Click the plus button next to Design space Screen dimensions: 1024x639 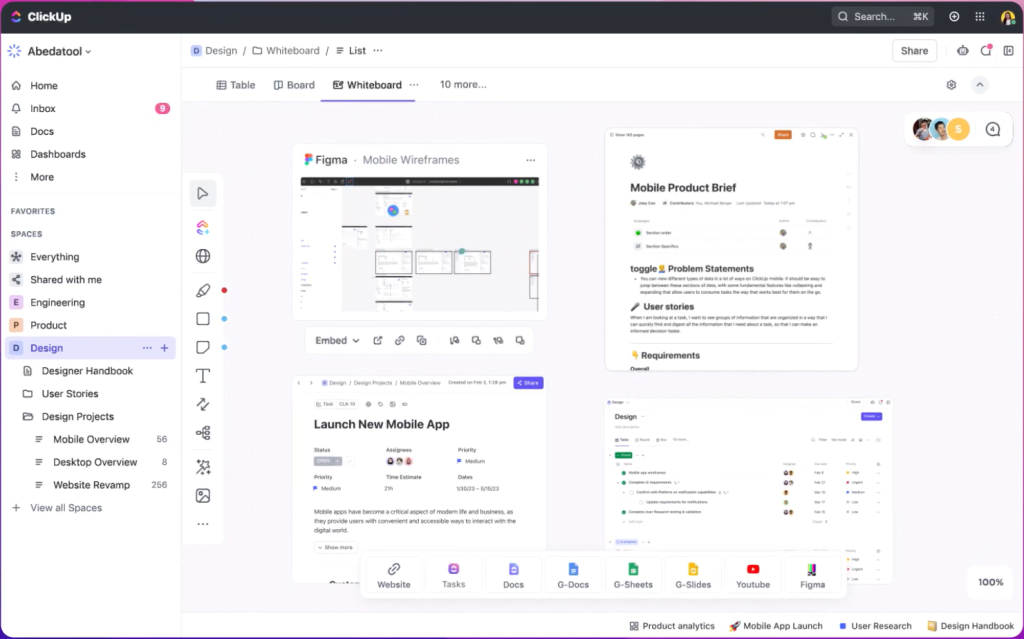point(165,348)
